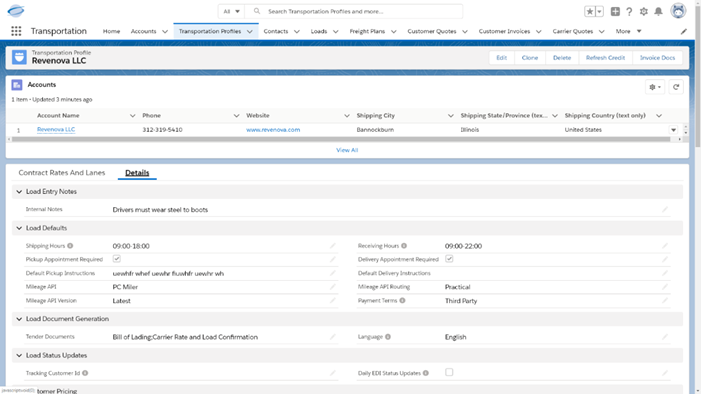The width and height of the screenshot is (701, 394).
Task: Click the Delete button
Action: [562, 58]
